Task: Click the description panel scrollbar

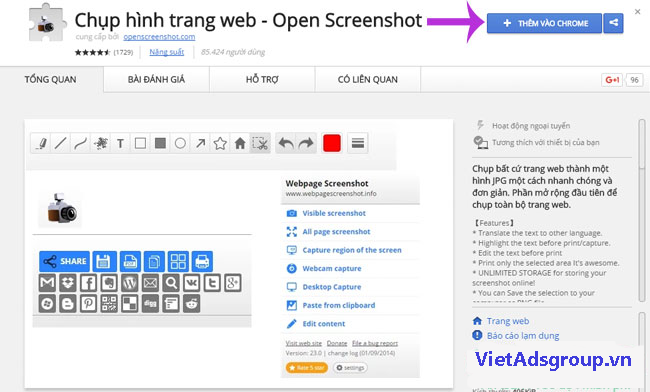Action: click(641, 211)
